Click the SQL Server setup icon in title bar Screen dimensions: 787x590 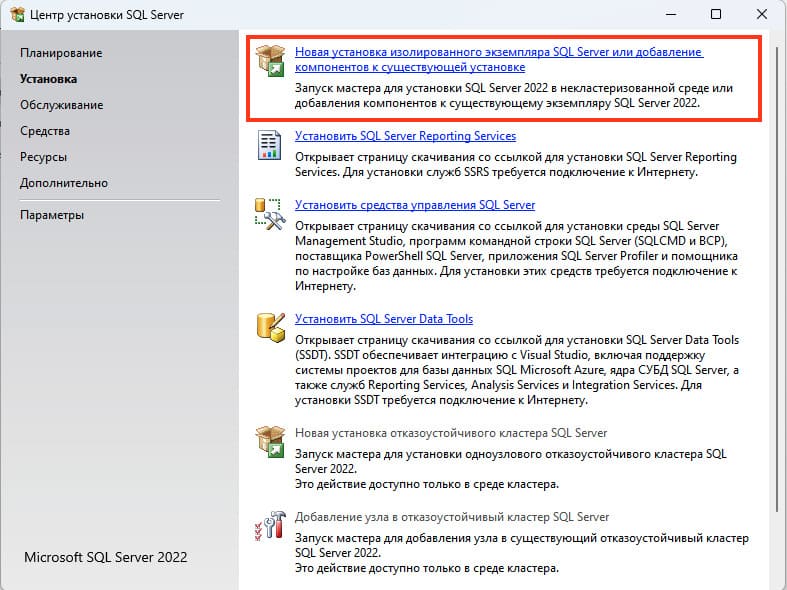pyautogui.click(x=17, y=15)
